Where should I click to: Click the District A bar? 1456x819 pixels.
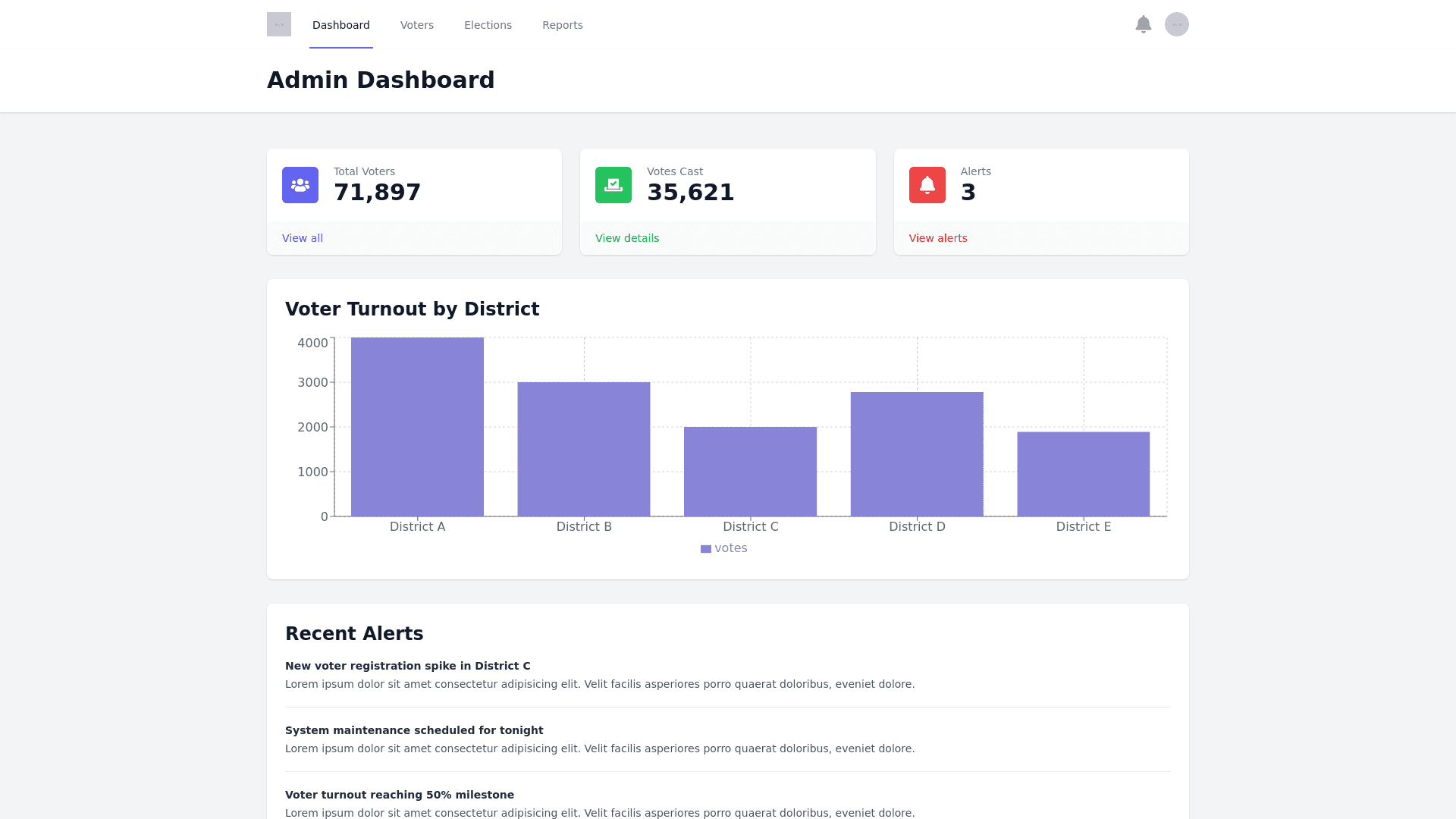click(417, 427)
